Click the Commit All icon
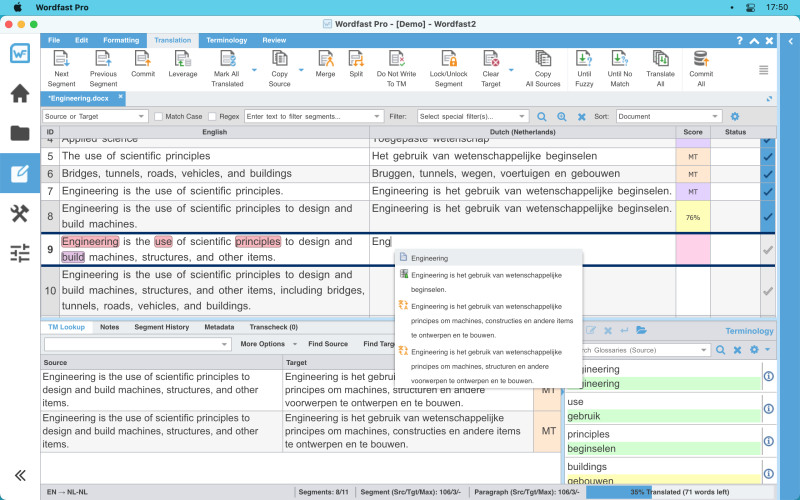Viewport: 800px width, 500px height. [701, 59]
